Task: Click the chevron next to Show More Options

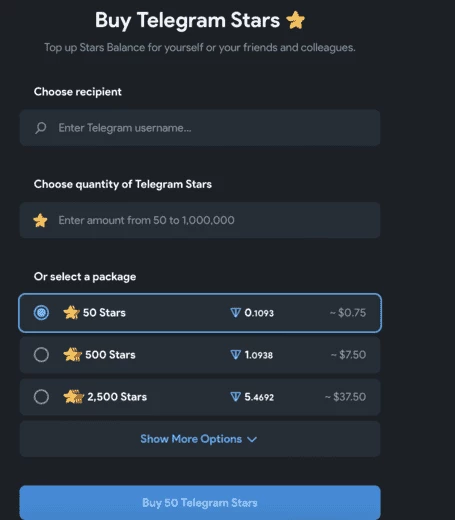Action: 252,440
